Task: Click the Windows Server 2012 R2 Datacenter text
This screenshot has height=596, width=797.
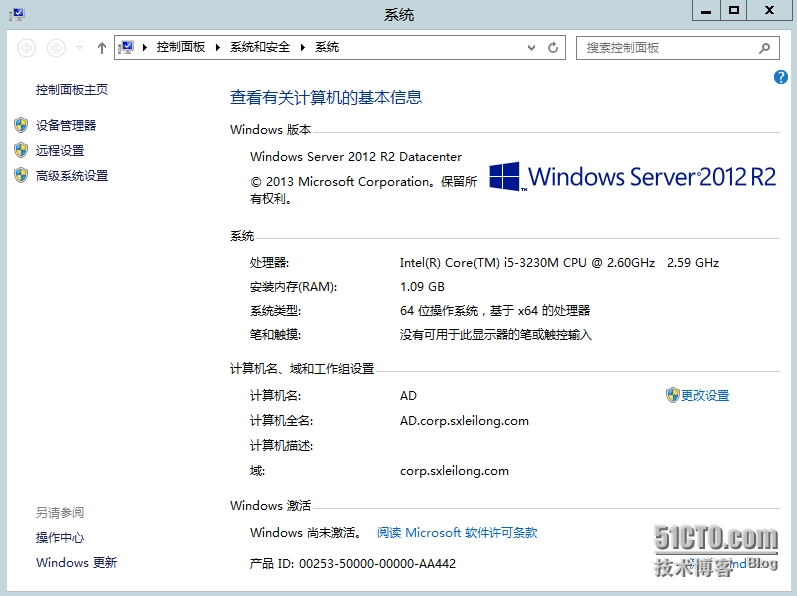Action: point(356,156)
